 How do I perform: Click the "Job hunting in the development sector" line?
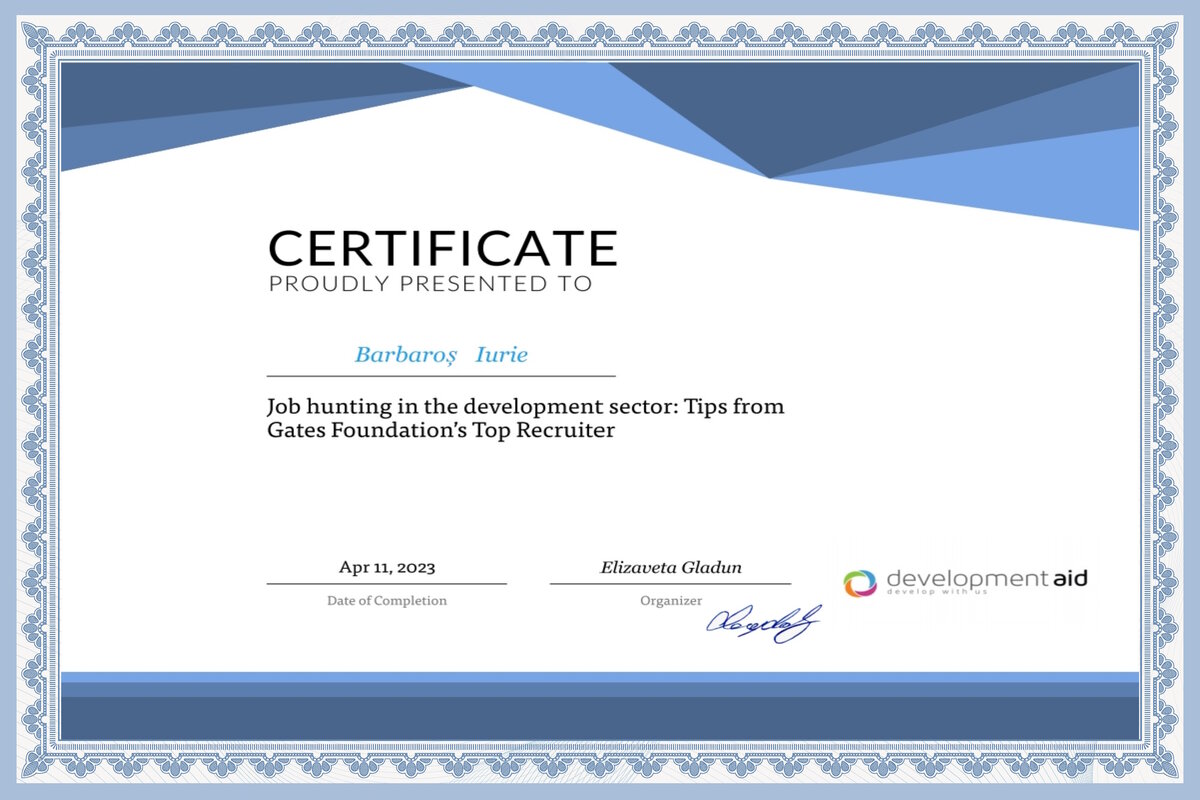click(x=525, y=407)
